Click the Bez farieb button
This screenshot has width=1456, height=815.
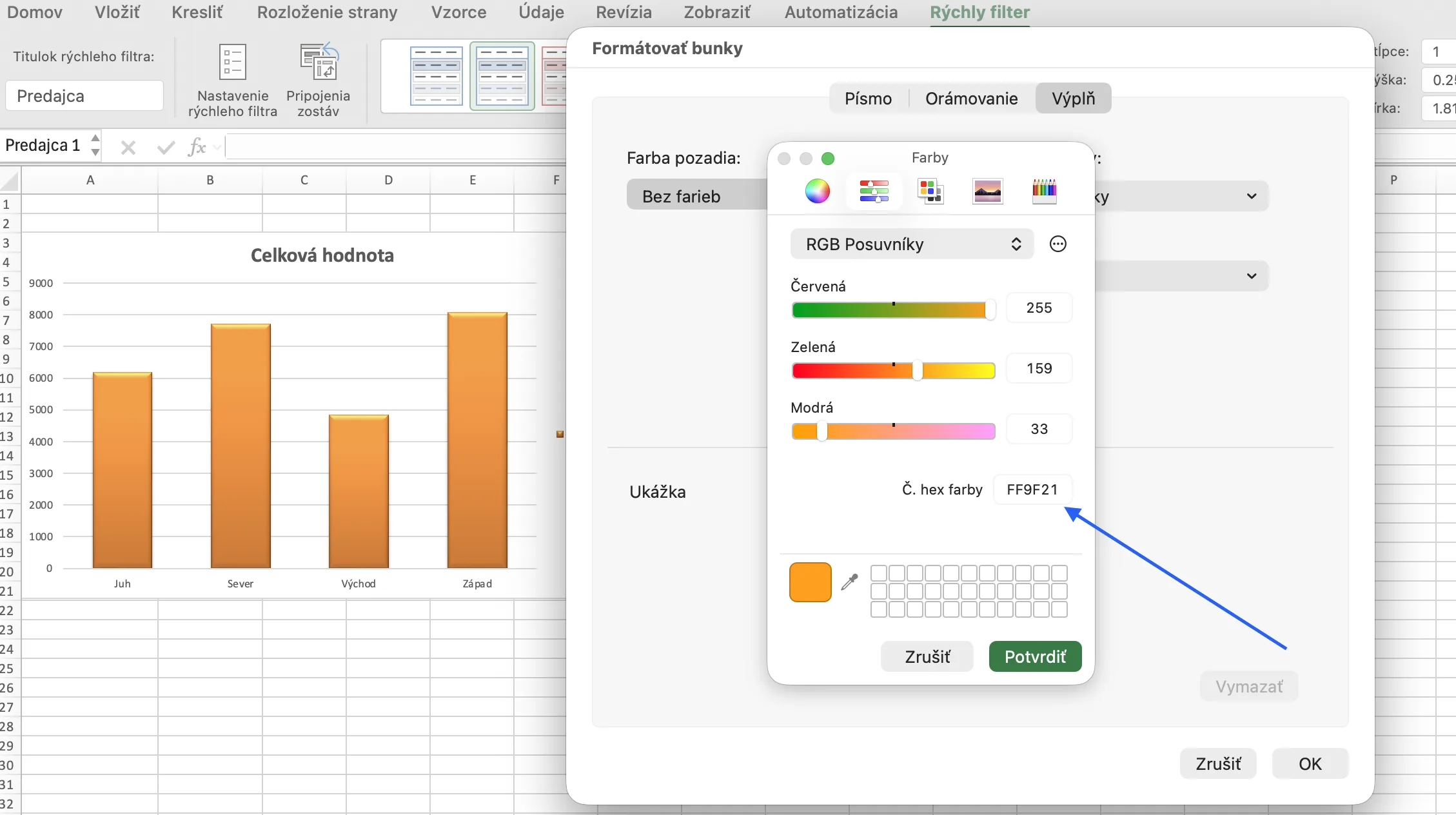[x=697, y=196]
